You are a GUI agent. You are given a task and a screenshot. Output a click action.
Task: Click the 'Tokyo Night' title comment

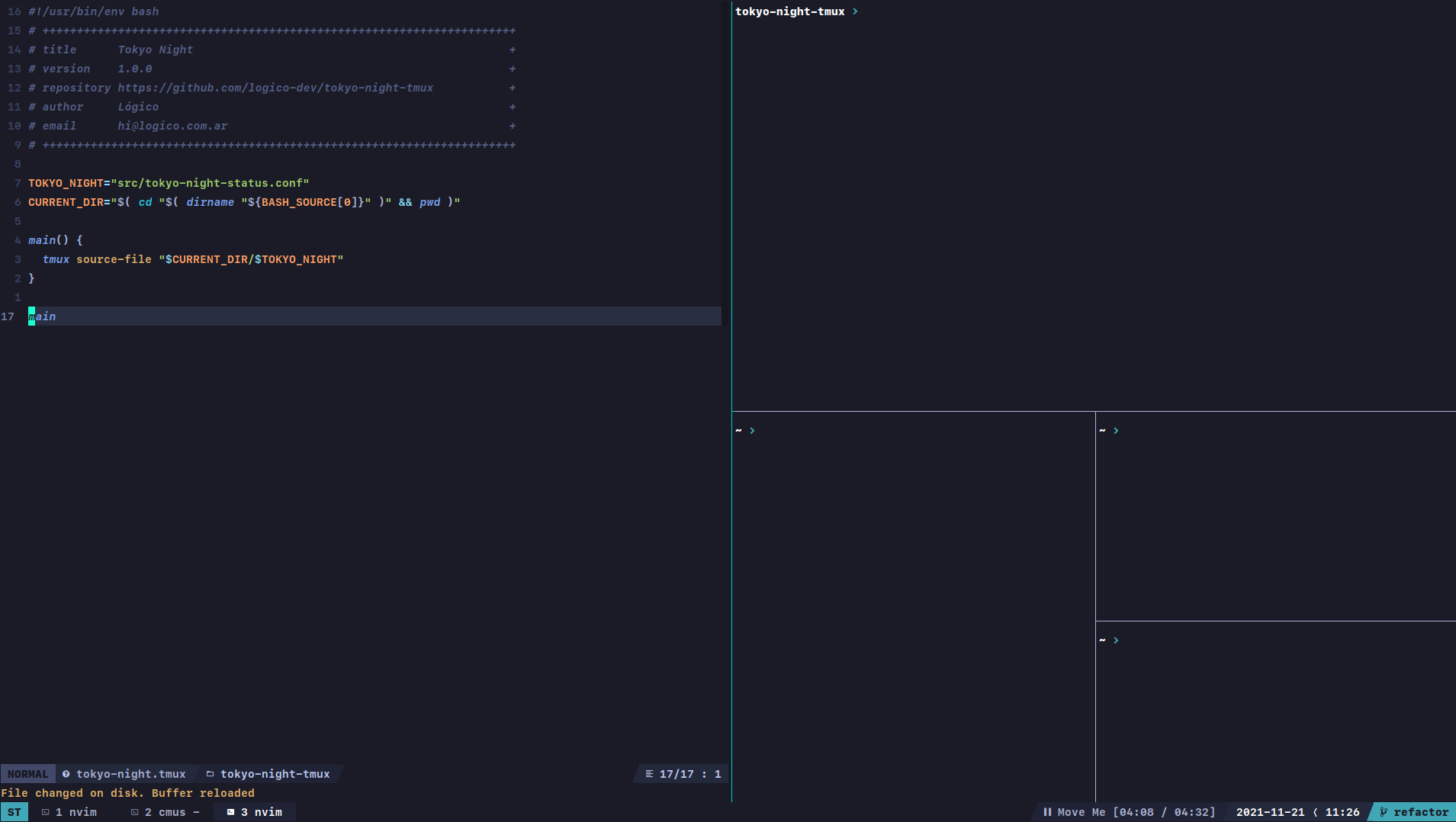point(156,50)
